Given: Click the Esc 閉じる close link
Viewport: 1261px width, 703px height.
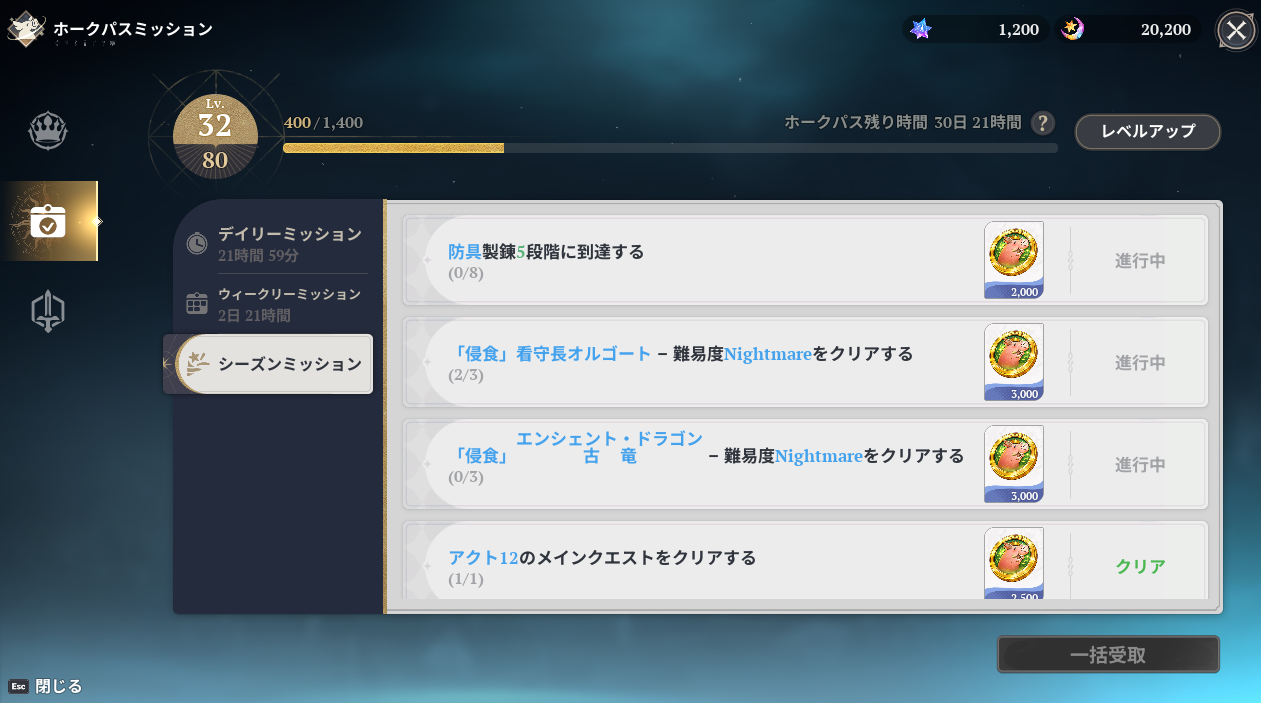Looking at the screenshot, I should pyautogui.click(x=46, y=686).
